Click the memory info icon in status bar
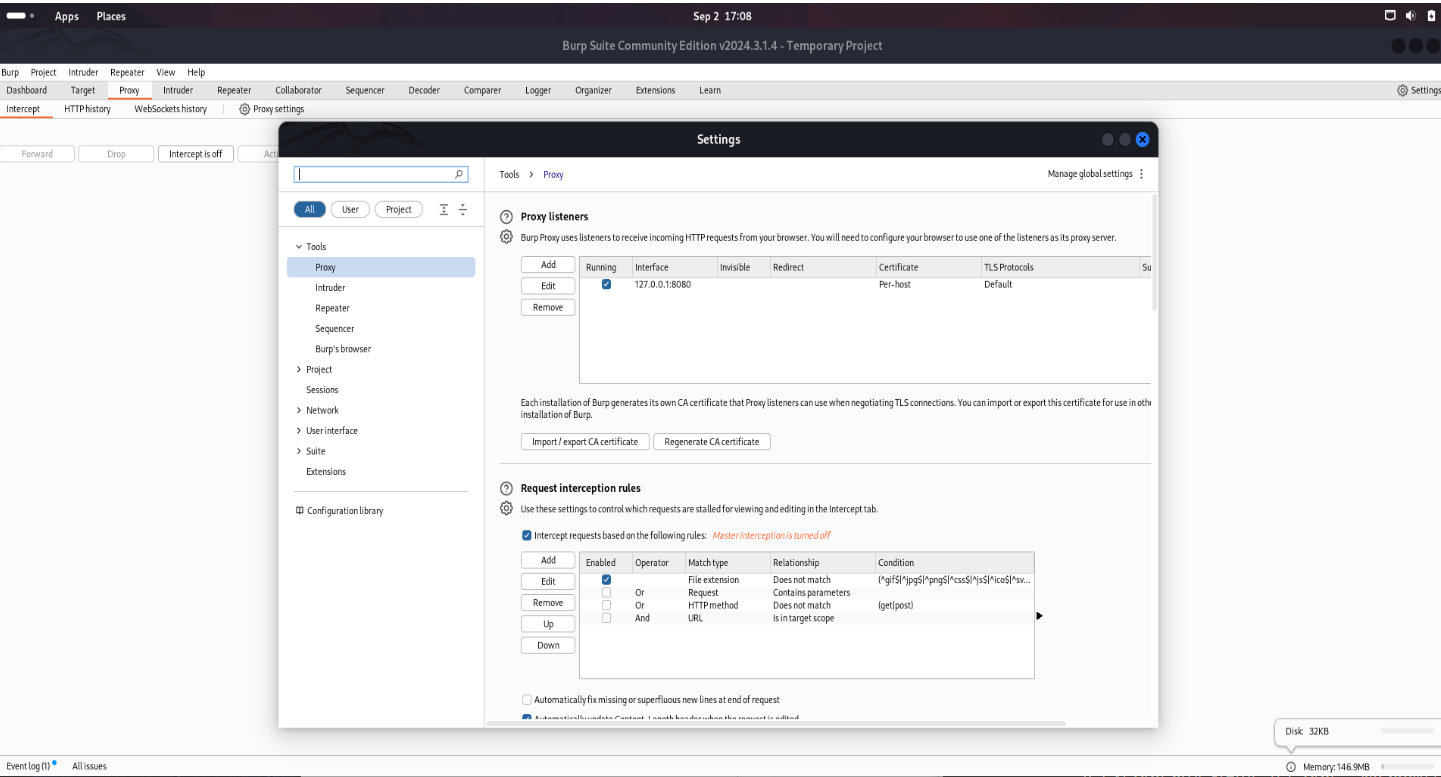Image resolution: width=1441 pixels, height=777 pixels. [x=1291, y=767]
